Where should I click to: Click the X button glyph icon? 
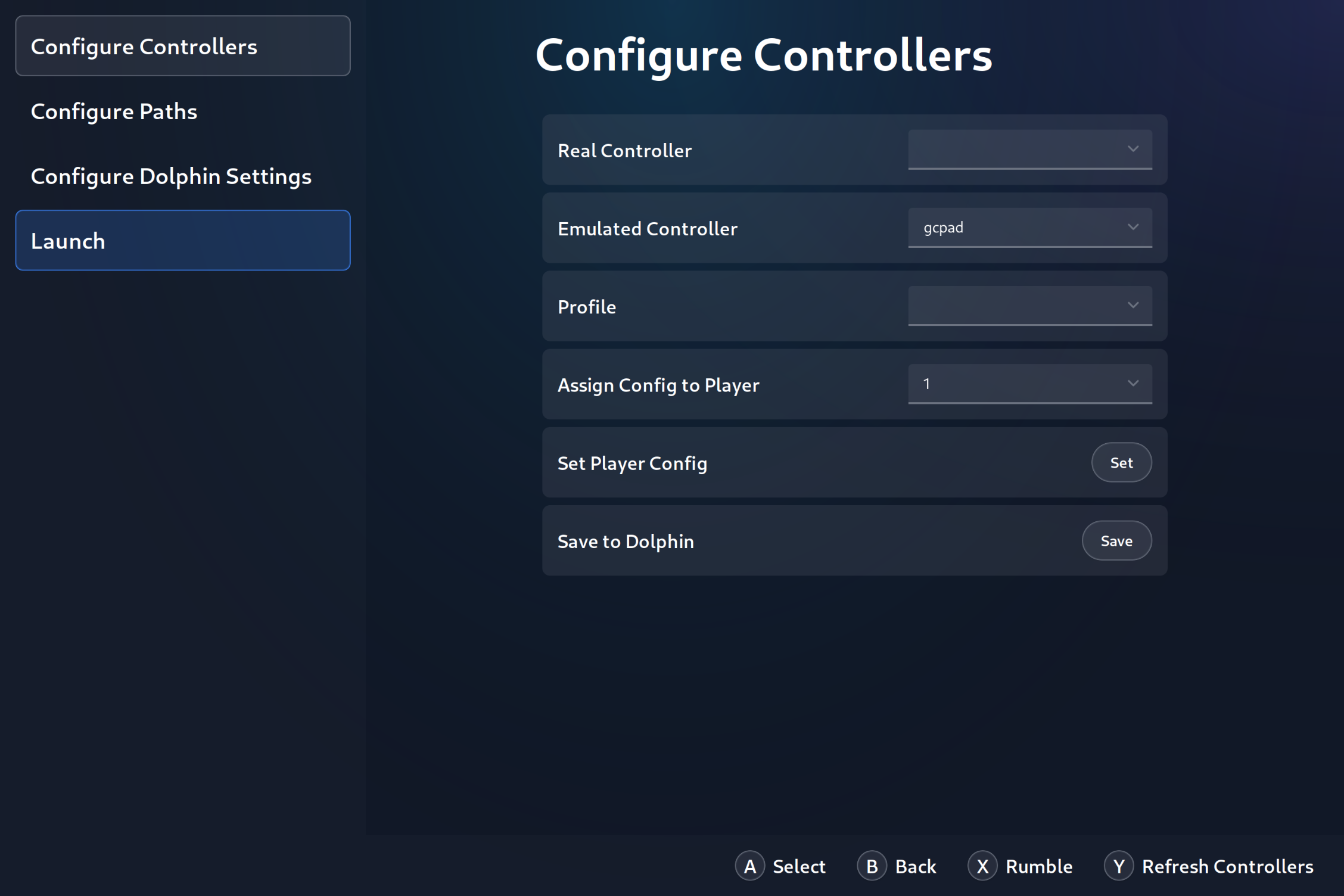coord(982,866)
